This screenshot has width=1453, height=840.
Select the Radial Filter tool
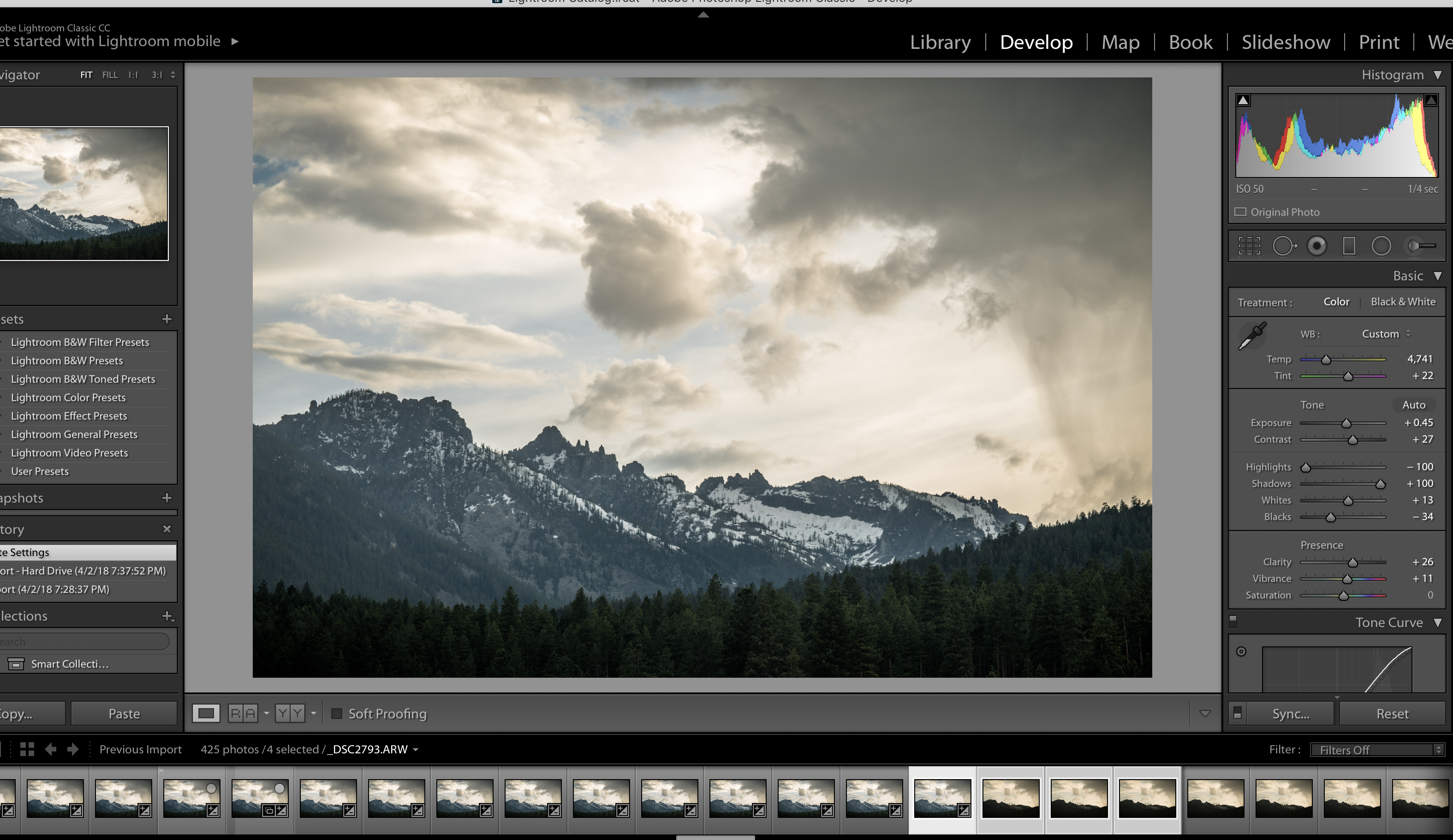(1381, 246)
